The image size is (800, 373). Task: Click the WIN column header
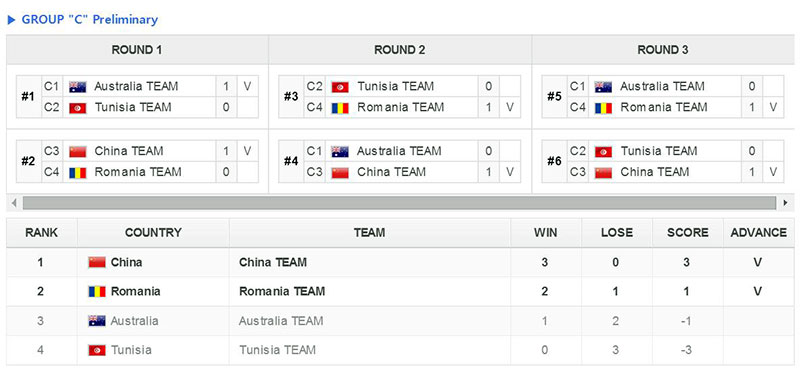pos(545,233)
